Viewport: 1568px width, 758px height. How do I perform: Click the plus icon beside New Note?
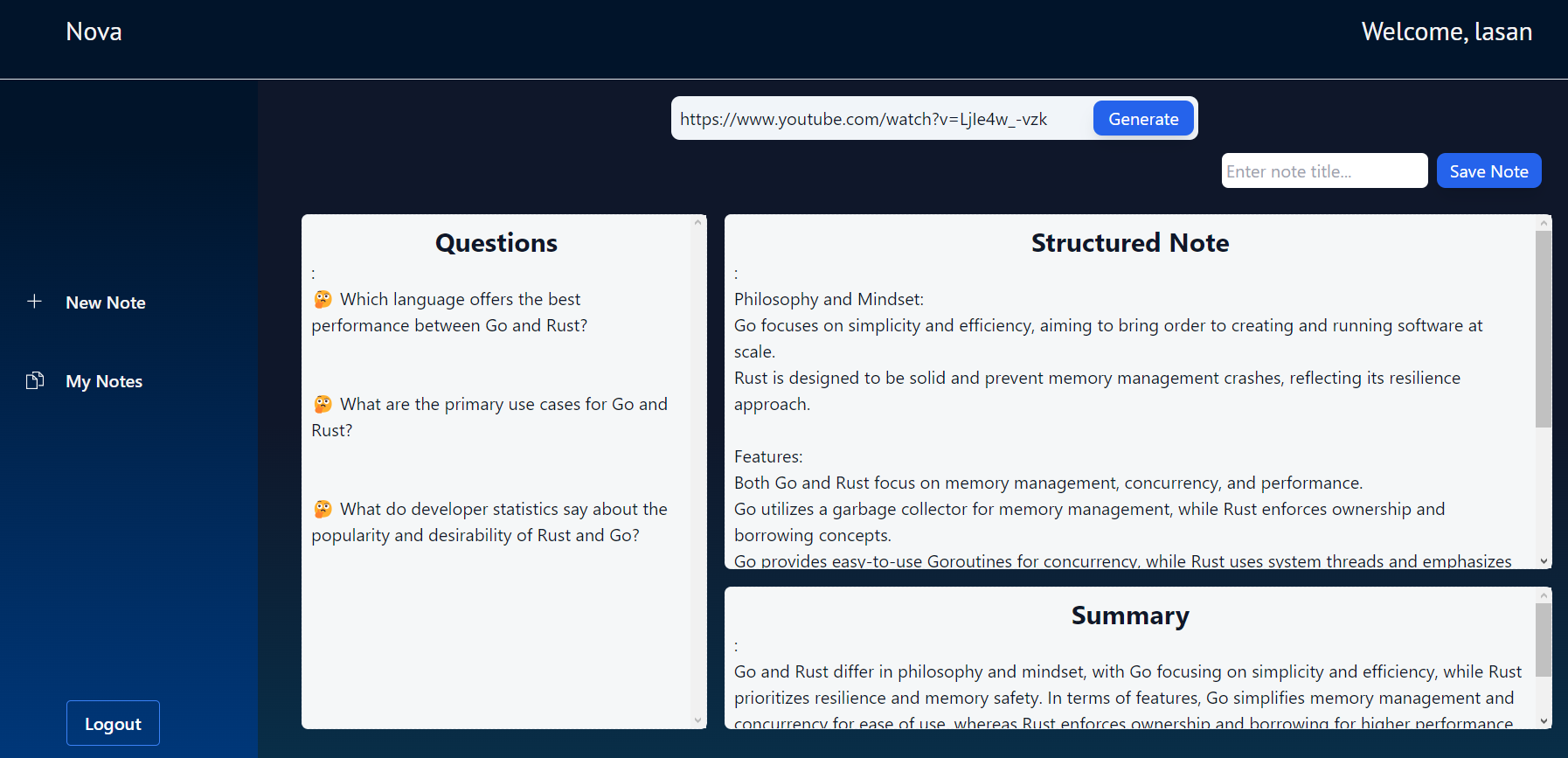point(34,302)
